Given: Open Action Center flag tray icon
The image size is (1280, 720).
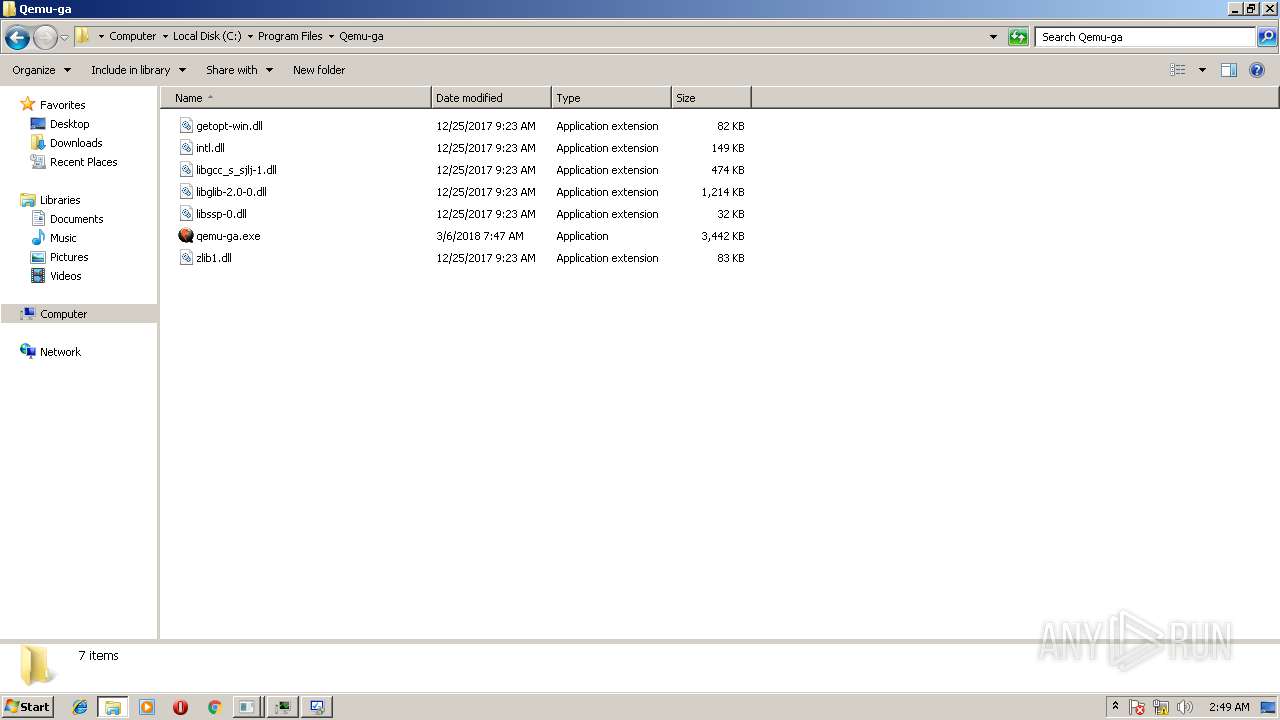Looking at the screenshot, I should [1137, 707].
